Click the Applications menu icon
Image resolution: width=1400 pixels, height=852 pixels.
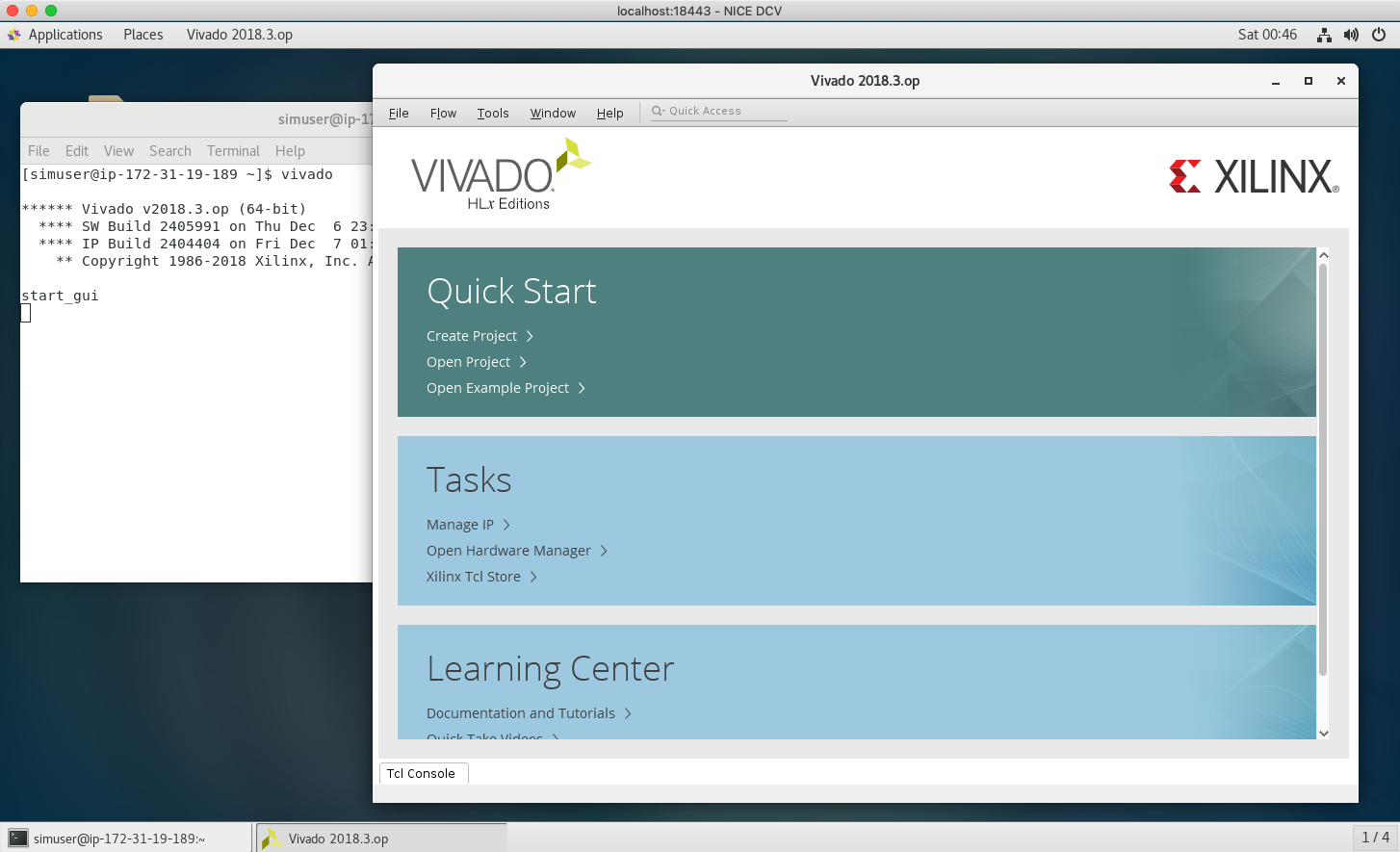coord(13,35)
